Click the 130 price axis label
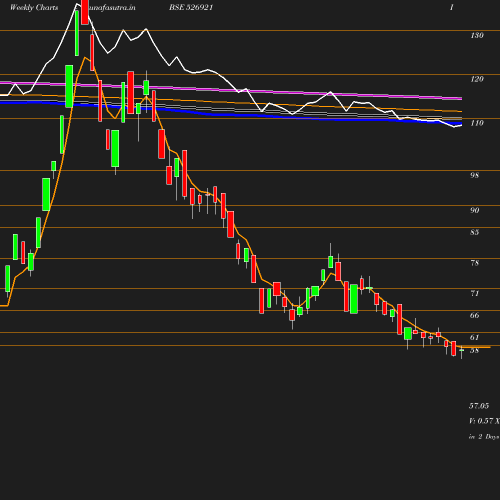Screen dimensions: 500x500 (x=477, y=35)
